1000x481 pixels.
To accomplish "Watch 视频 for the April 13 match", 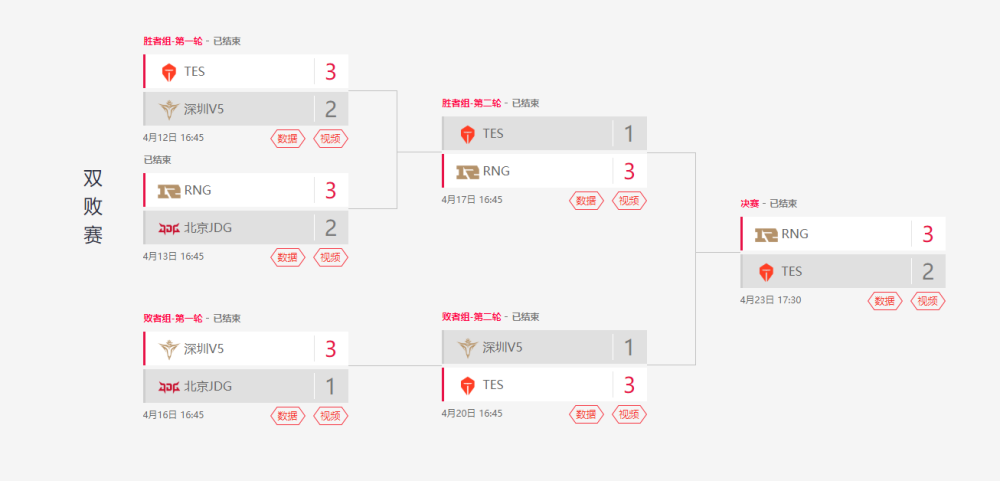I will (331, 257).
